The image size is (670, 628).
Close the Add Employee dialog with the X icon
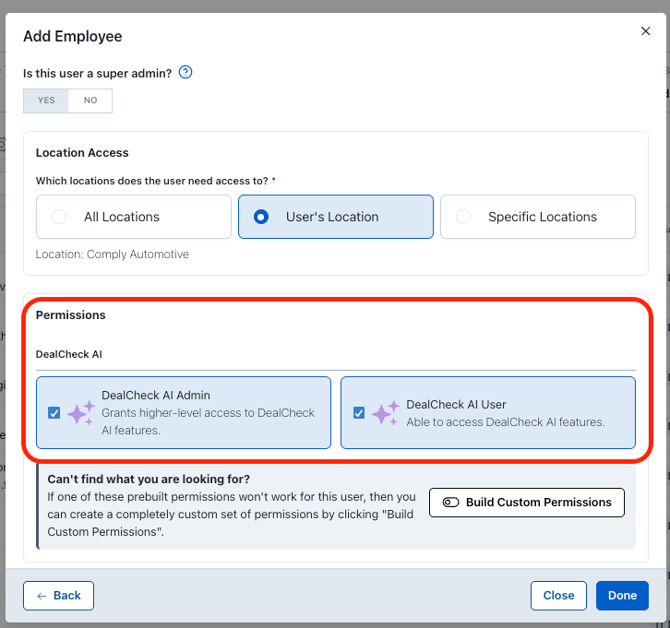[645, 32]
